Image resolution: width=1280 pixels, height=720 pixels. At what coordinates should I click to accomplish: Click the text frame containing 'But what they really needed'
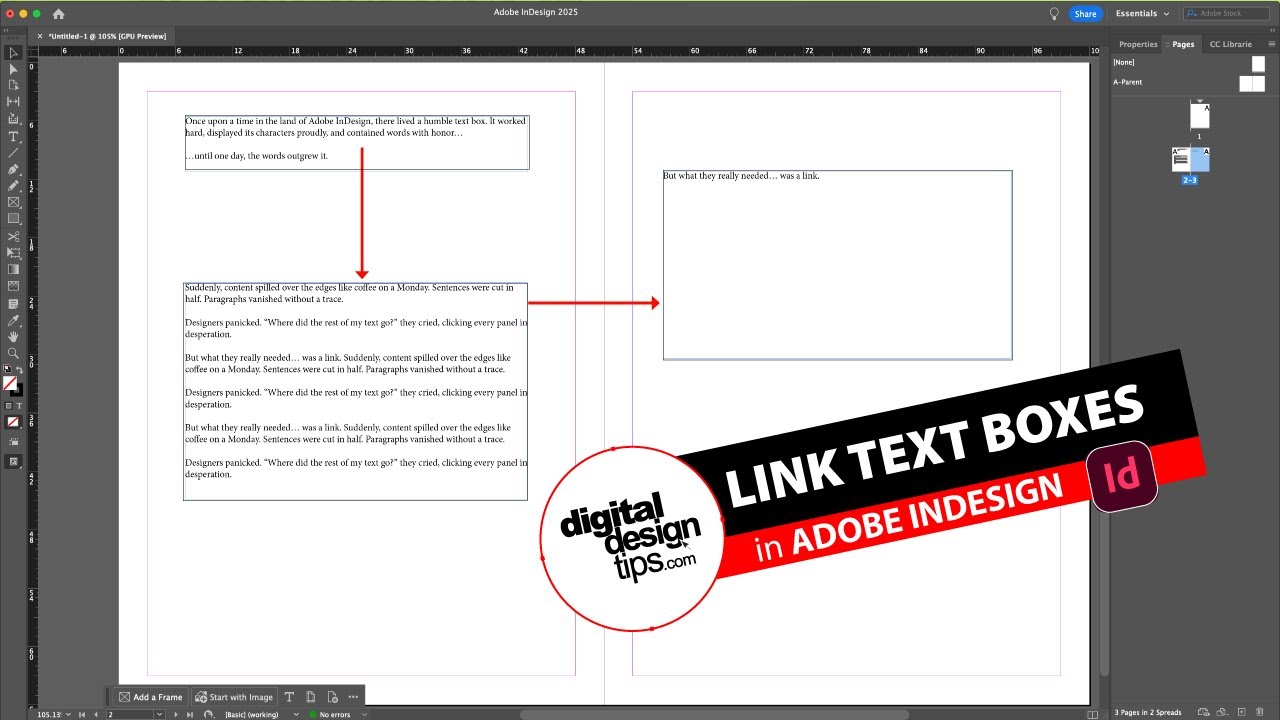pos(837,265)
